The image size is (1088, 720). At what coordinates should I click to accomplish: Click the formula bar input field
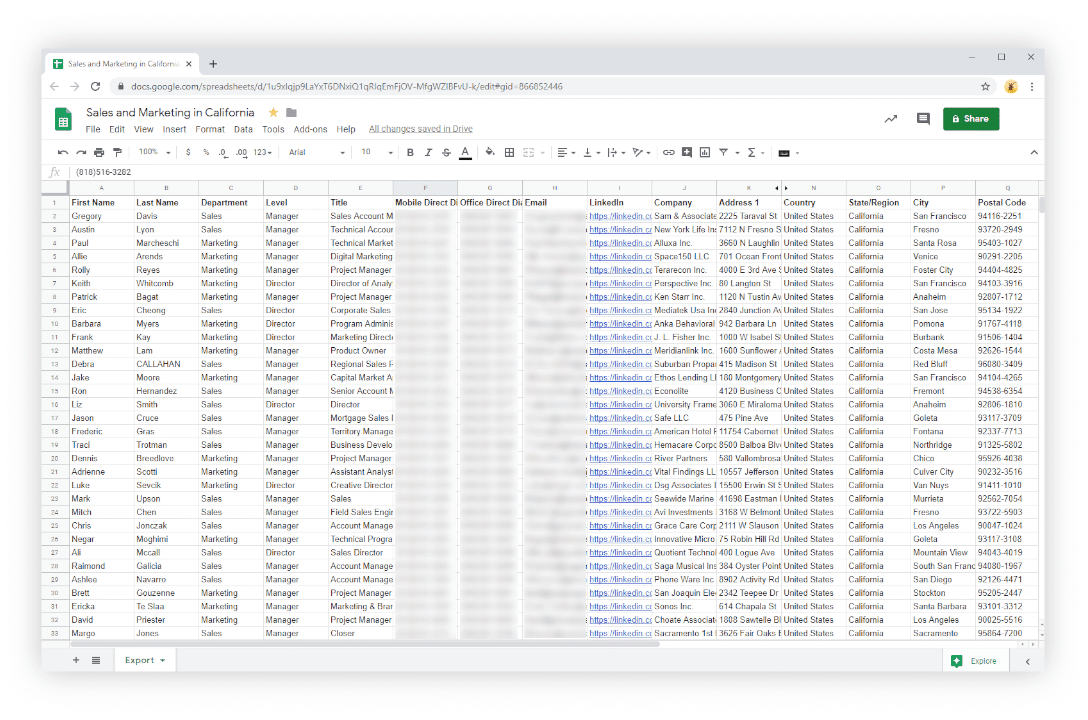click(500, 172)
